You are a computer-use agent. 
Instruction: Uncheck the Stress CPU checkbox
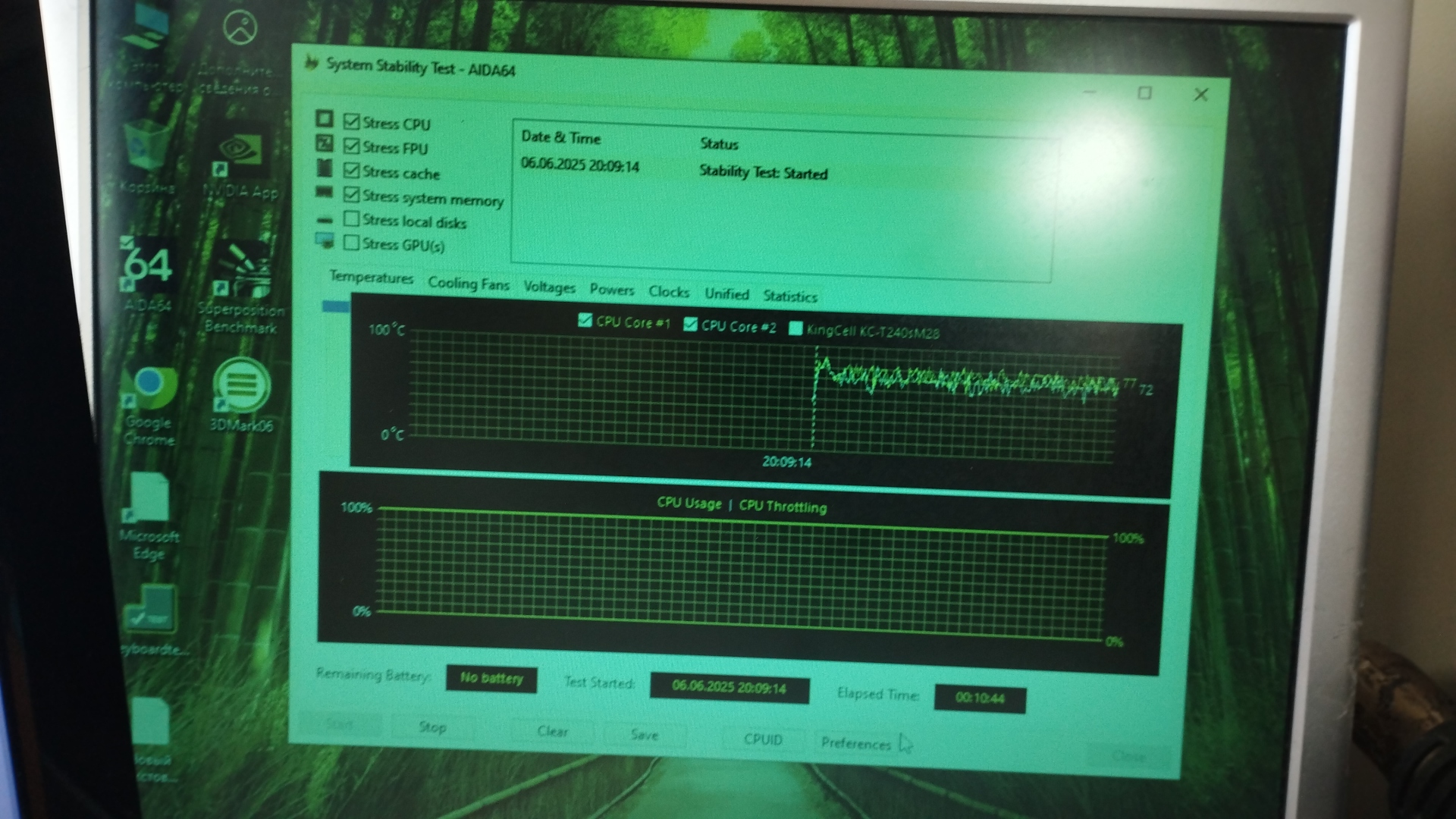pyautogui.click(x=351, y=121)
